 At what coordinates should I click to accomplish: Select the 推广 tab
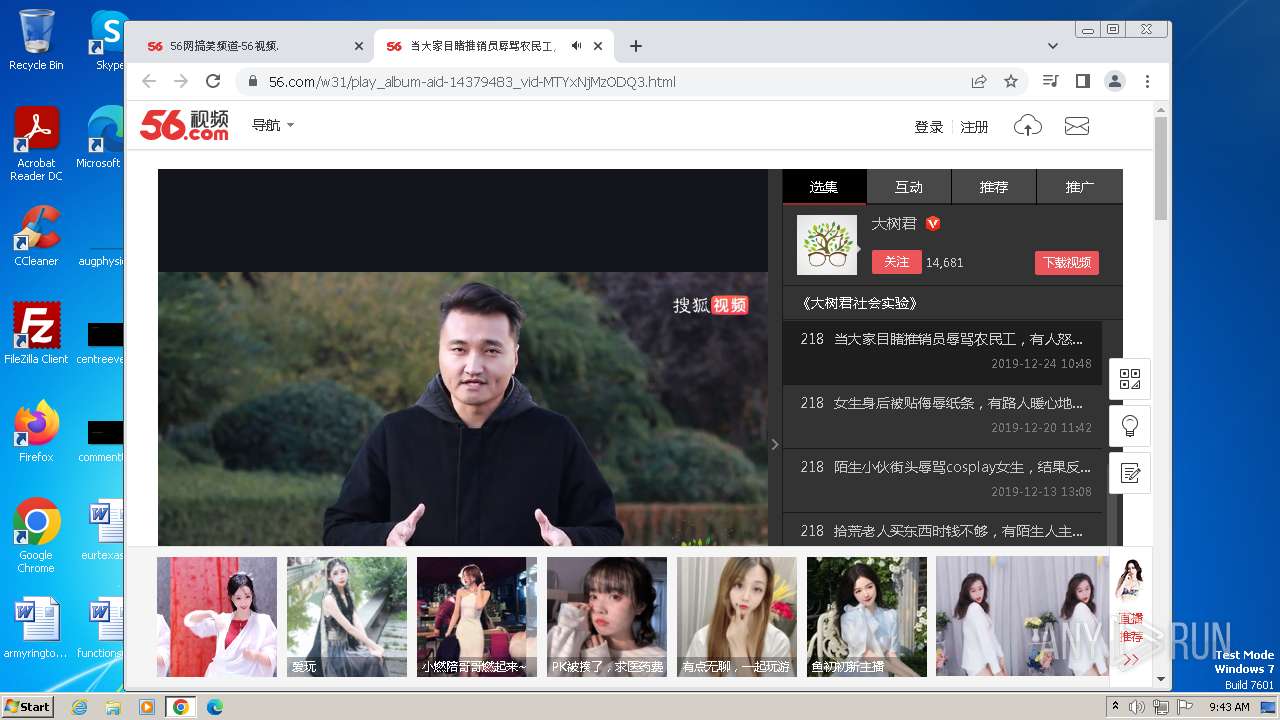click(x=1080, y=187)
